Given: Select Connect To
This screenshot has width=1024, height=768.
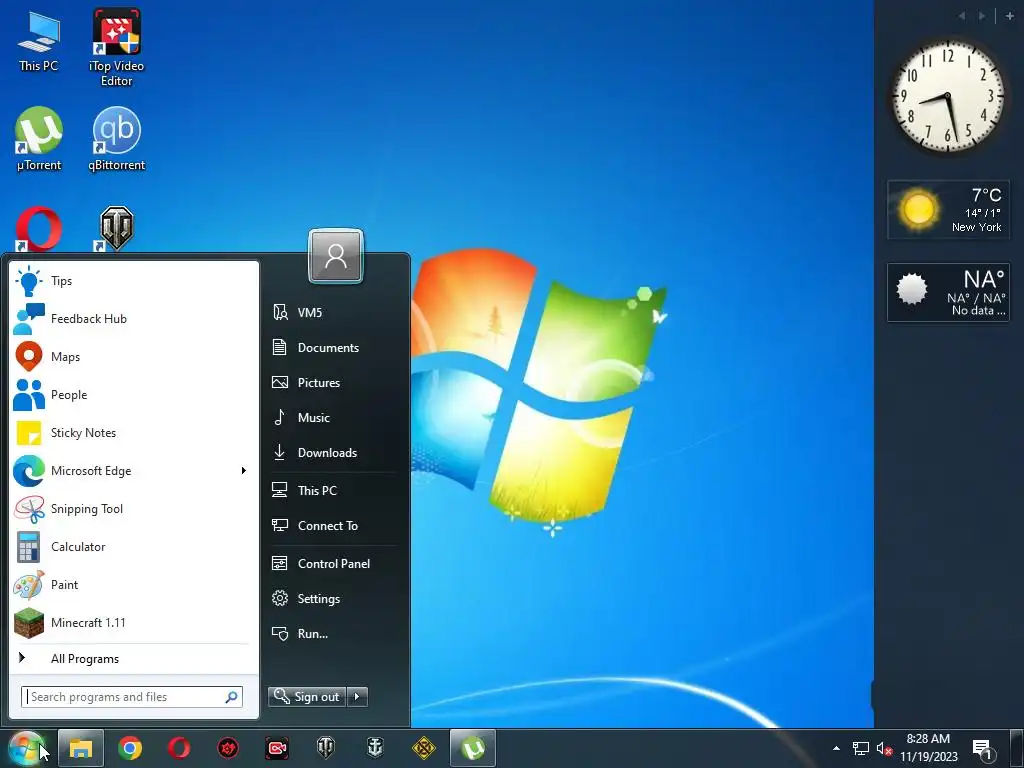Looking at the screenshot, I should (334, 526).
